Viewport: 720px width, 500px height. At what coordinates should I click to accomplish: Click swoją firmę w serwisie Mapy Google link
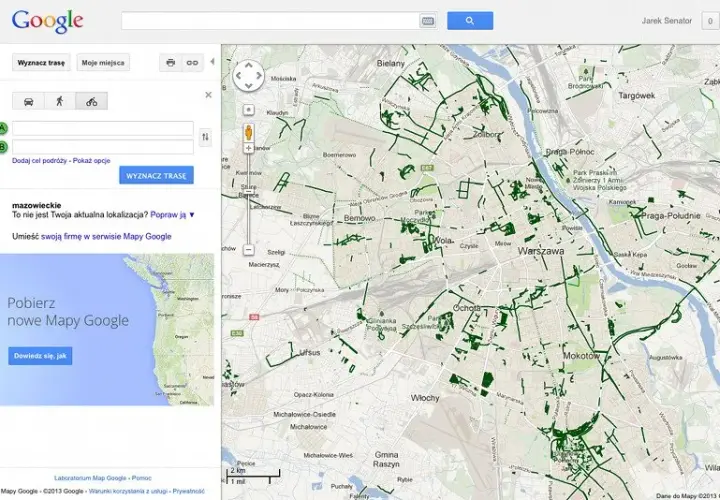click(x=106, y=236)
